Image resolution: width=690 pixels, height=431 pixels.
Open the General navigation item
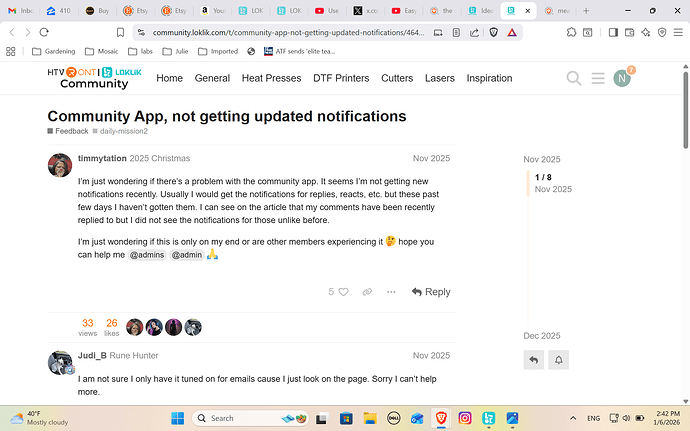(x=212, y=78)
